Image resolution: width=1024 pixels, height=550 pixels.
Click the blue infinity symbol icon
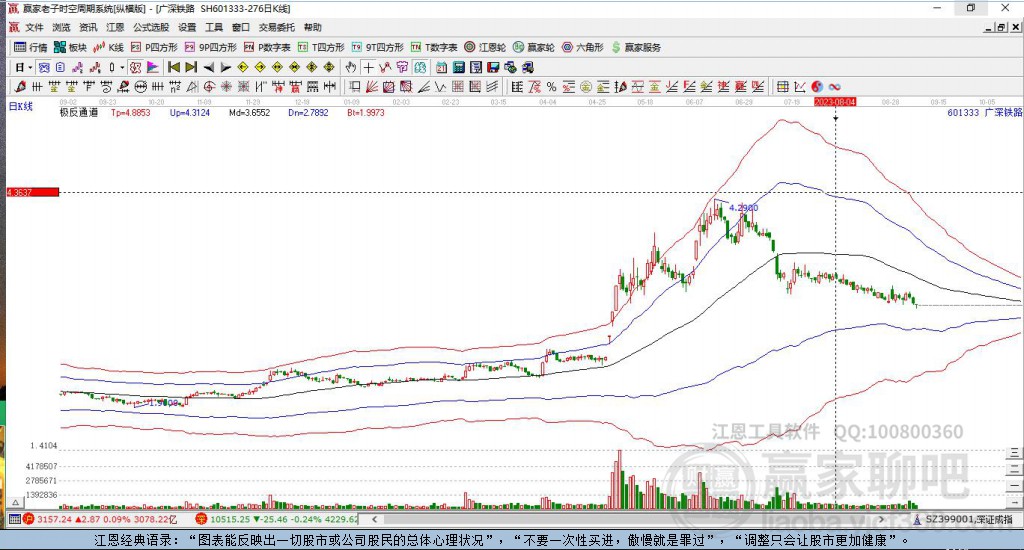coord(834,87)
